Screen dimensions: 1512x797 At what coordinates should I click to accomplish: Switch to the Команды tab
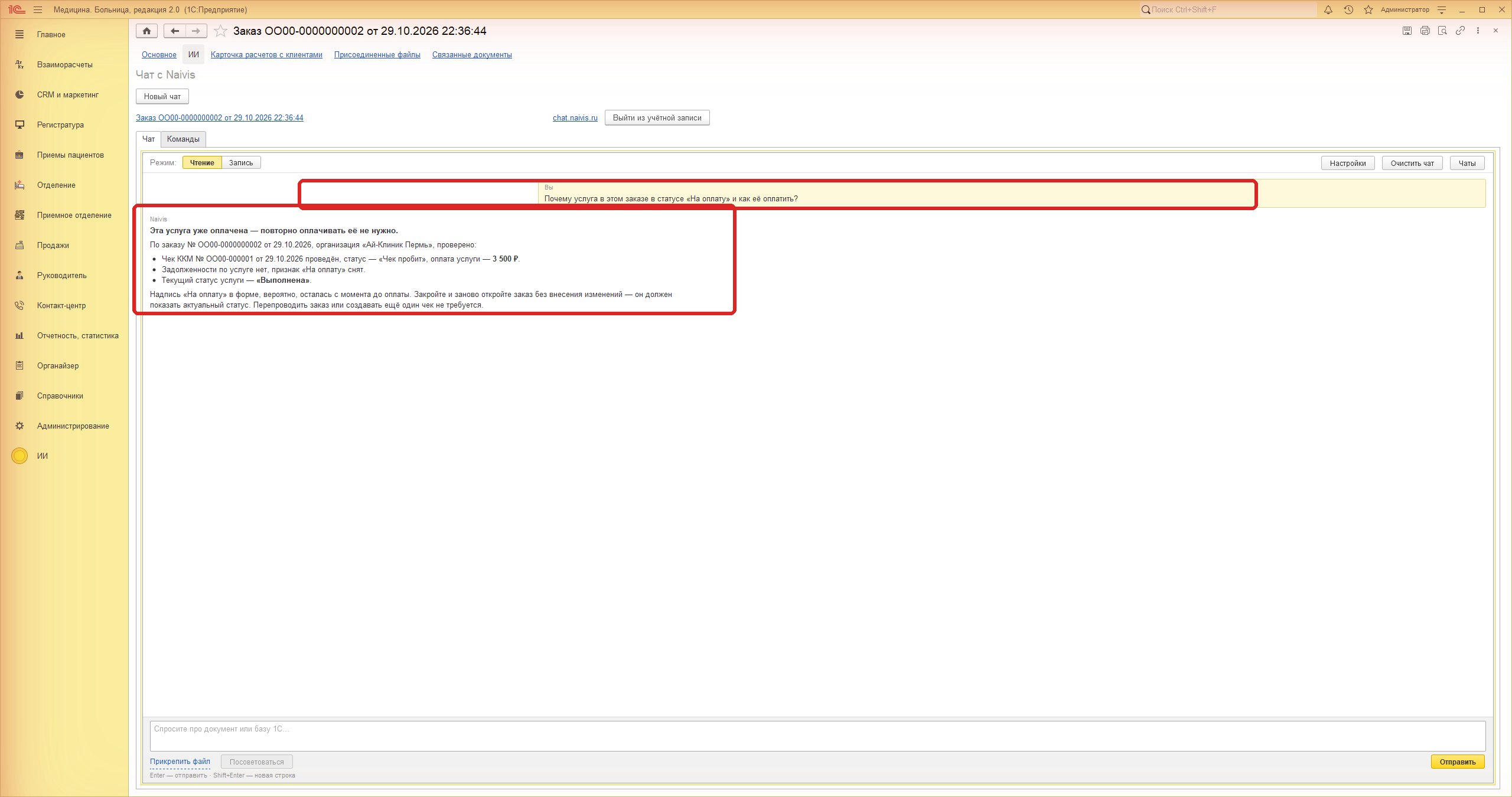[x=183, y=139]
